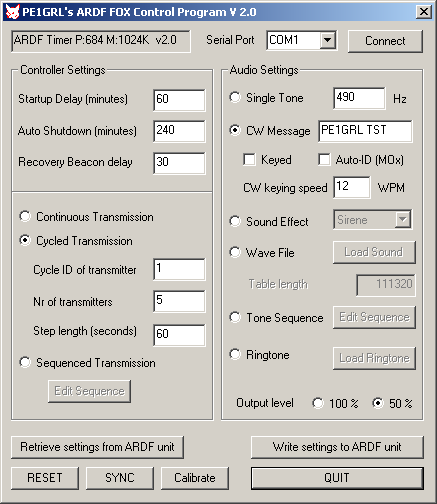Tick the Auto-ID (MOx) checkbox
This screenshot has width=437, height=504.
(x=324, y=159)
